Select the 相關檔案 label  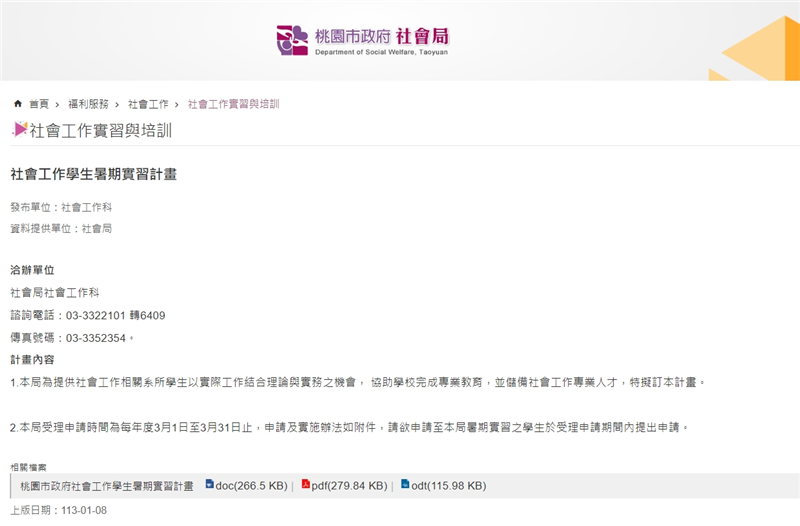pos(28,467)
